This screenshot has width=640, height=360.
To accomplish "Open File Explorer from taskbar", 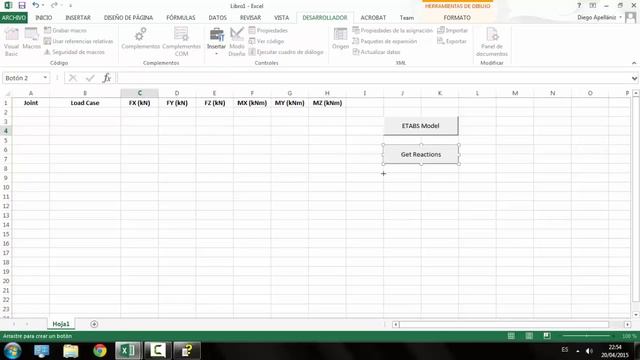I will pyautogui.click(x=70, y=351).
